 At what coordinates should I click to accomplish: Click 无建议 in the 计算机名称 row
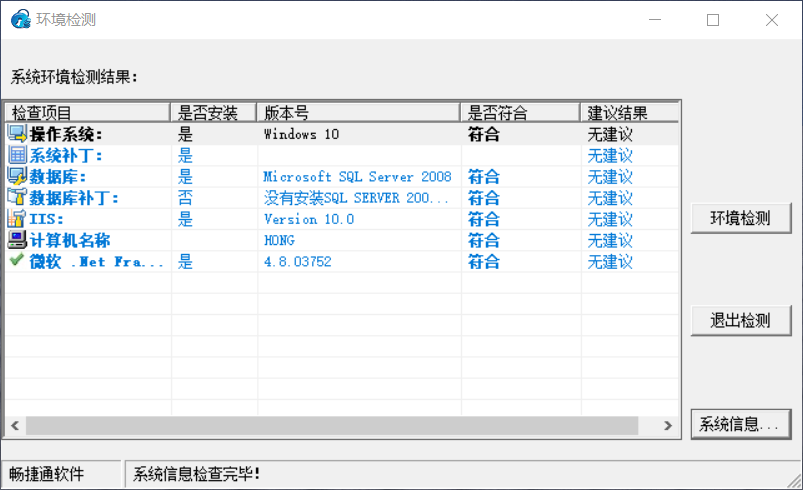click(610, 241)
